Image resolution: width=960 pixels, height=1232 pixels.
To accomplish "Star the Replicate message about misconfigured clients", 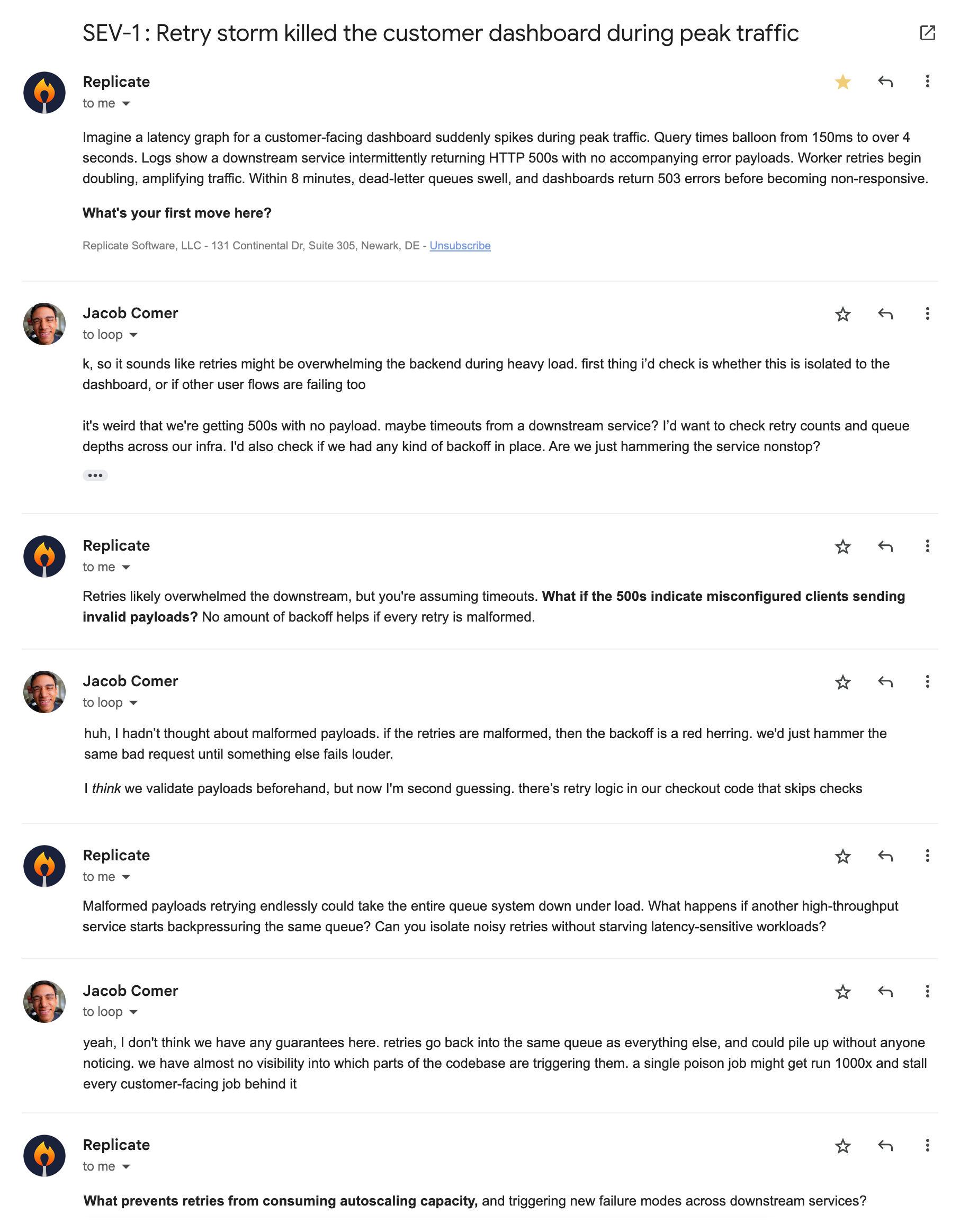I will click(842, 546).
